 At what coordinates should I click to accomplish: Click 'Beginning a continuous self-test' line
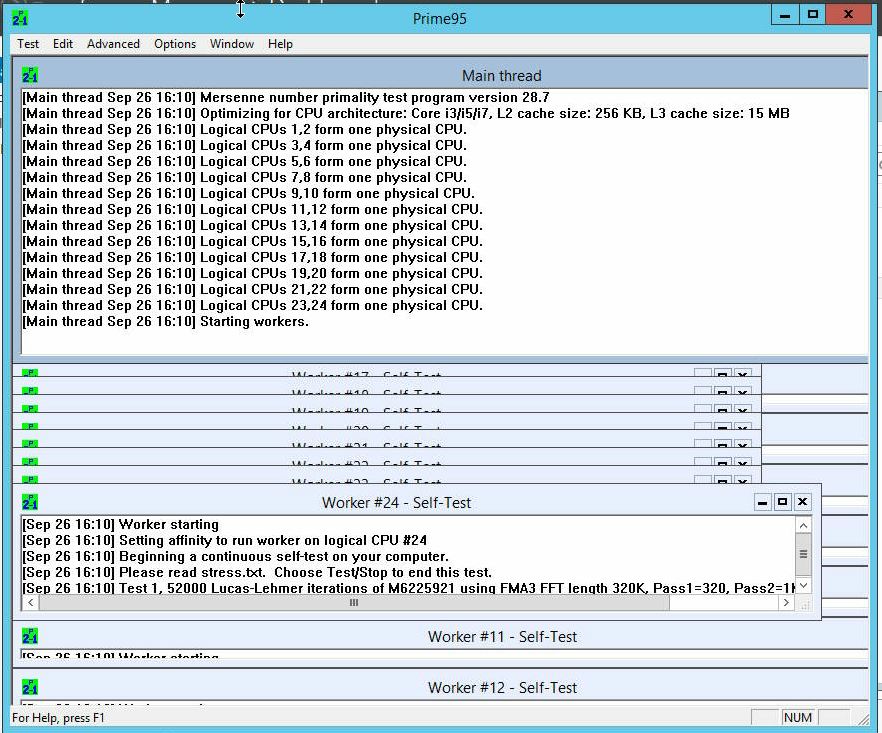[x=235, y=556]
